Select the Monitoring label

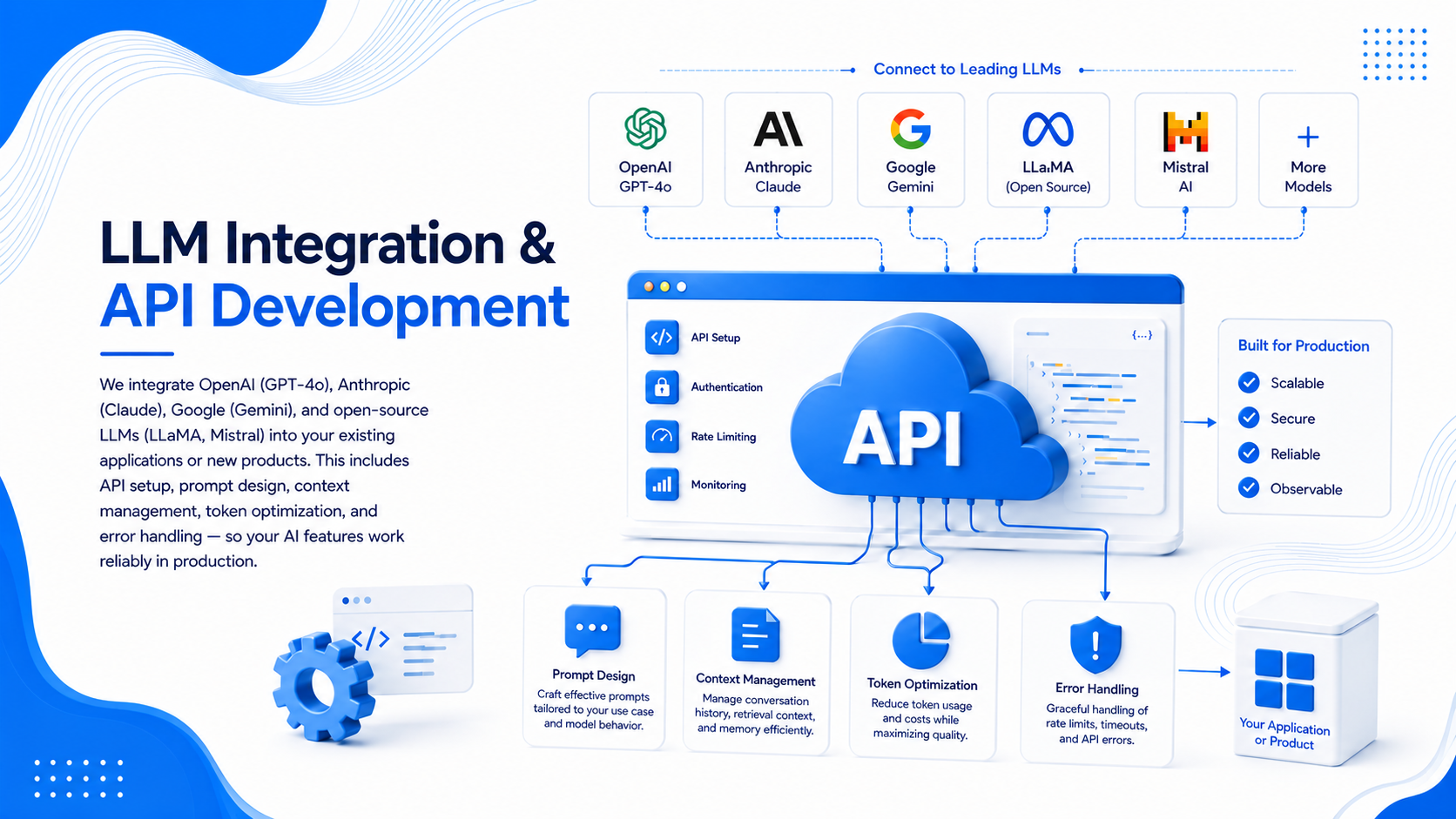[x=718, y=485]
